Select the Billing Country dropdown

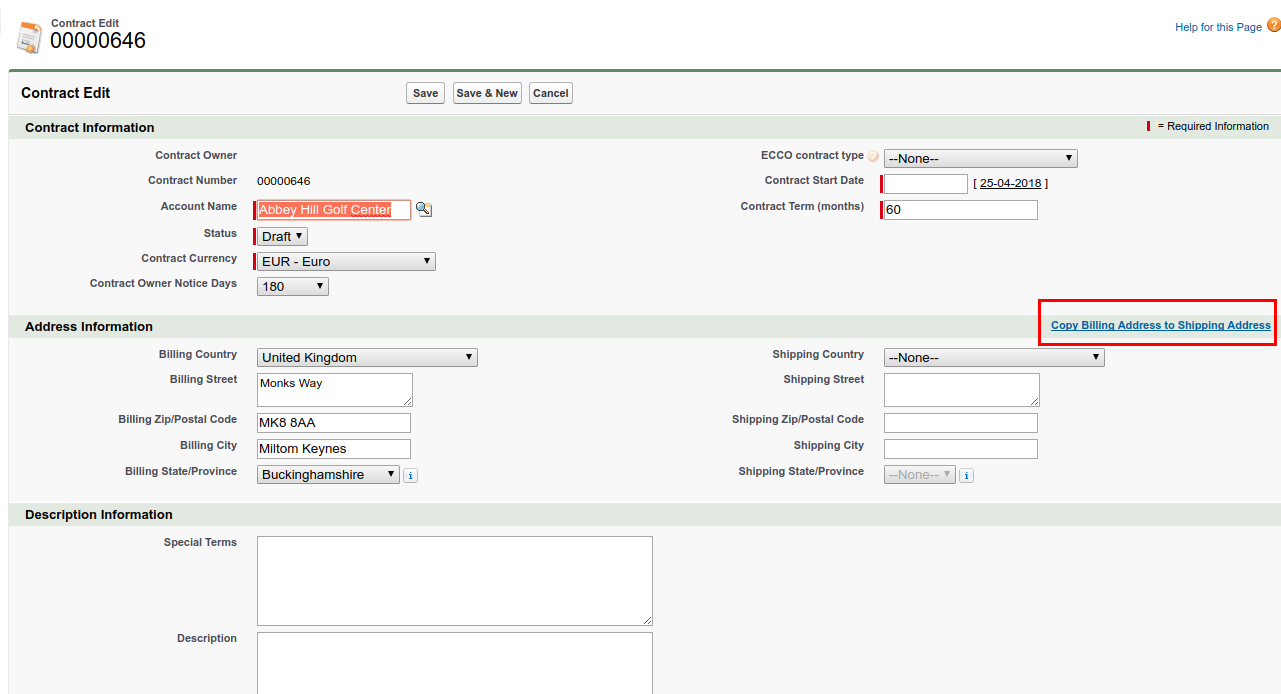(367, 358)
